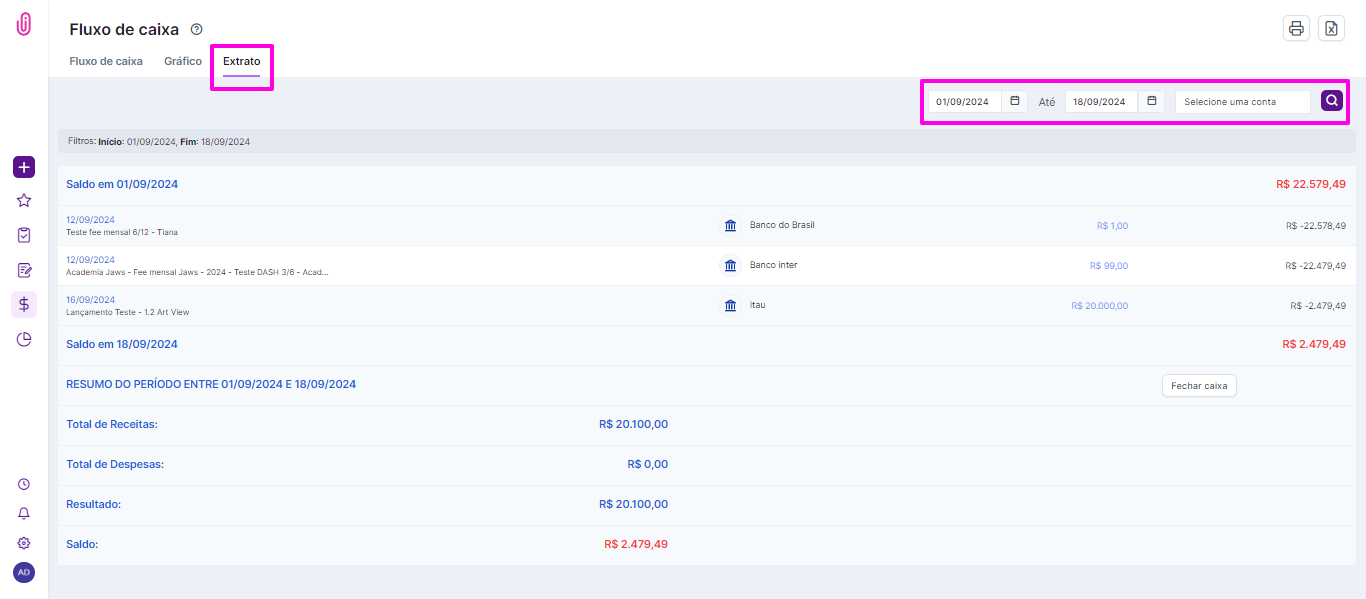Click entry 'Teste fee mensal 6/12 - Tiana'
The image size is (1366, 599).
click(x=122, y=232)
